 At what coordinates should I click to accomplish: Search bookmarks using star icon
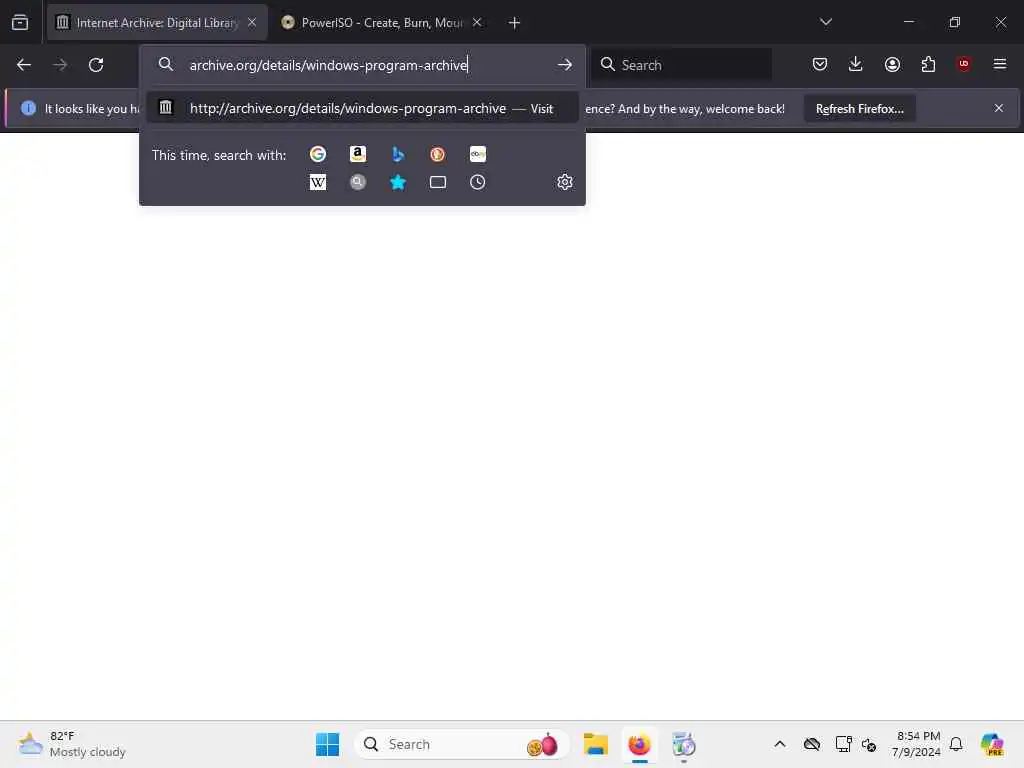(x=398, y=182)
